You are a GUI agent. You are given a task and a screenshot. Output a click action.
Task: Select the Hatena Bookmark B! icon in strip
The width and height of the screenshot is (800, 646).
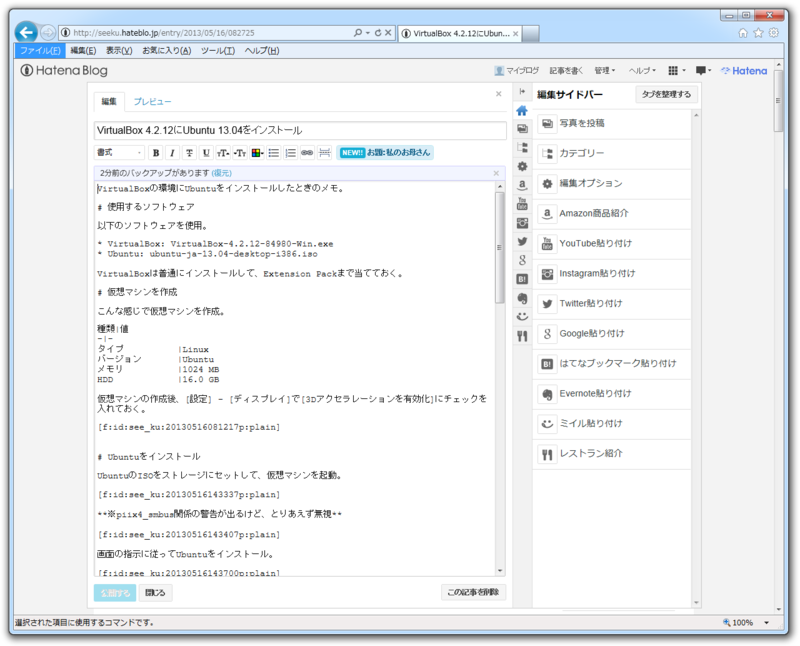(x=522, y=279)
